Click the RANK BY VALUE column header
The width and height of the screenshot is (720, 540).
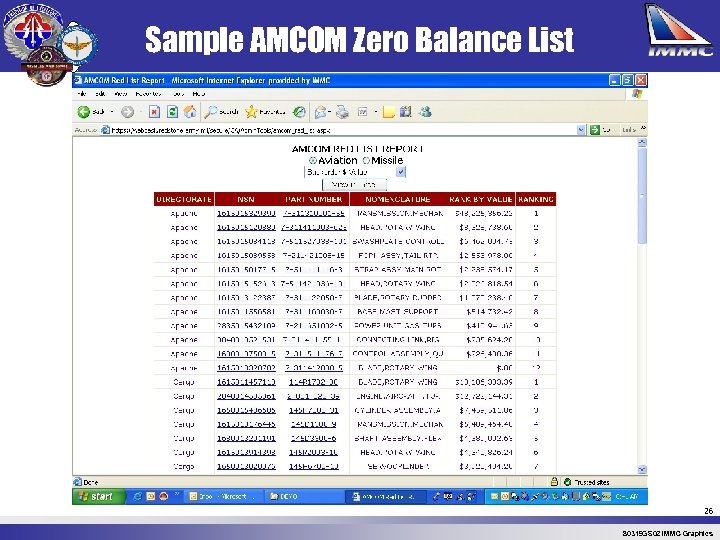pyautogui.click(x=480, y=199)
